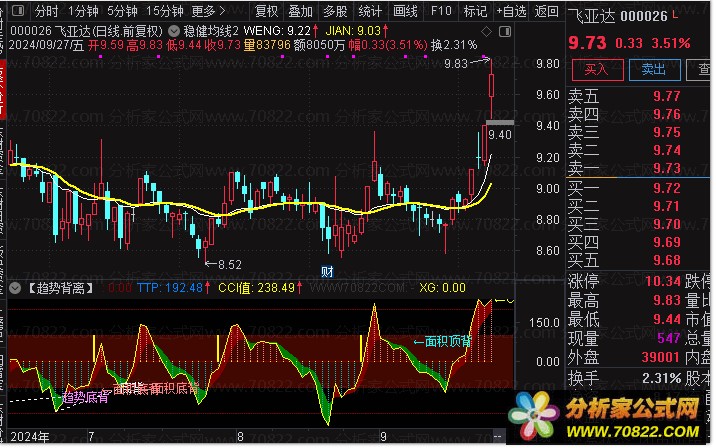Open the 统计 statistics tool
This screenshot has height=448, width=716.
coord(370,11)
